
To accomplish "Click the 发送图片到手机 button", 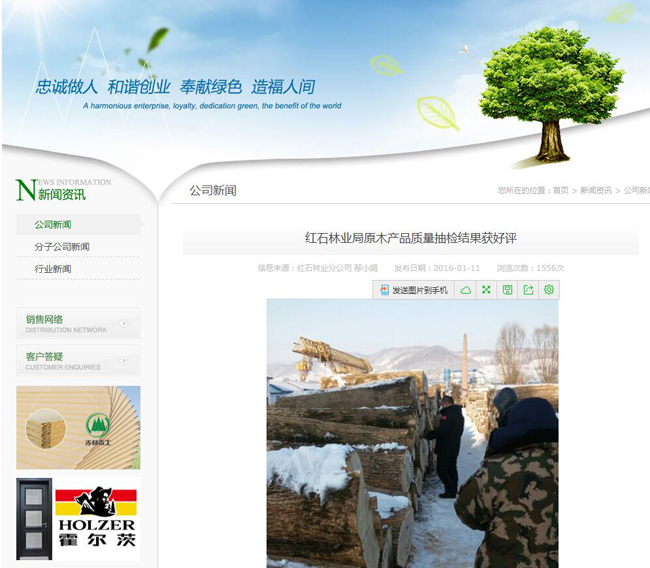I will pos(414,290).
